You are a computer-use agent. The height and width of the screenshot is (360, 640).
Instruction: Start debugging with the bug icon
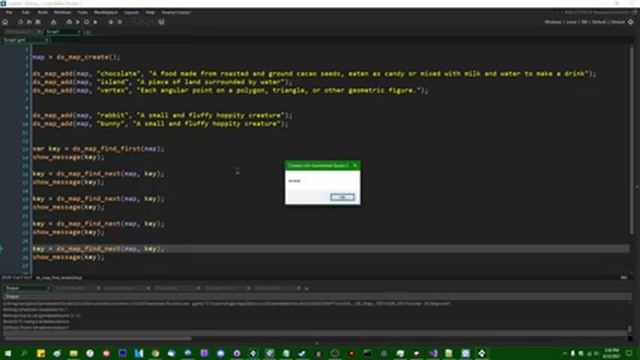69,22
